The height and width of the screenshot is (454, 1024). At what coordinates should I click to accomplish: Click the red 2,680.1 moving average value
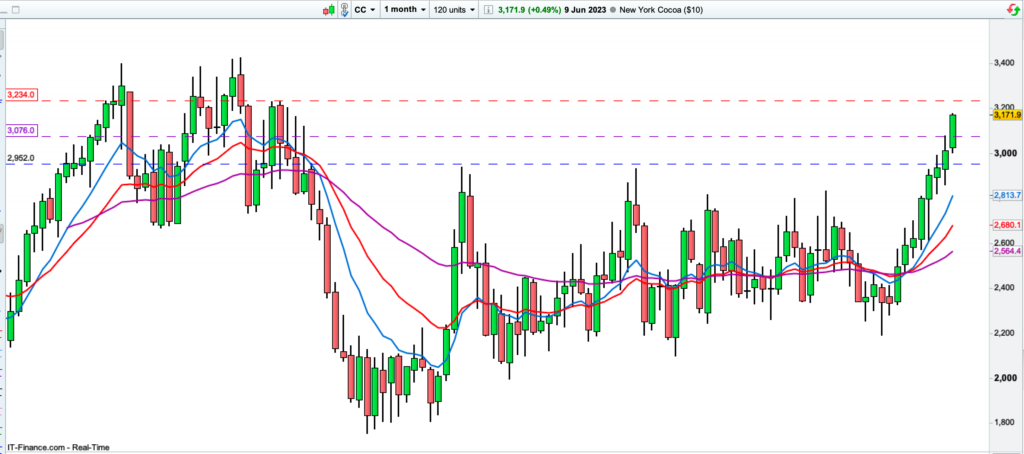[x=1006, y=225]
